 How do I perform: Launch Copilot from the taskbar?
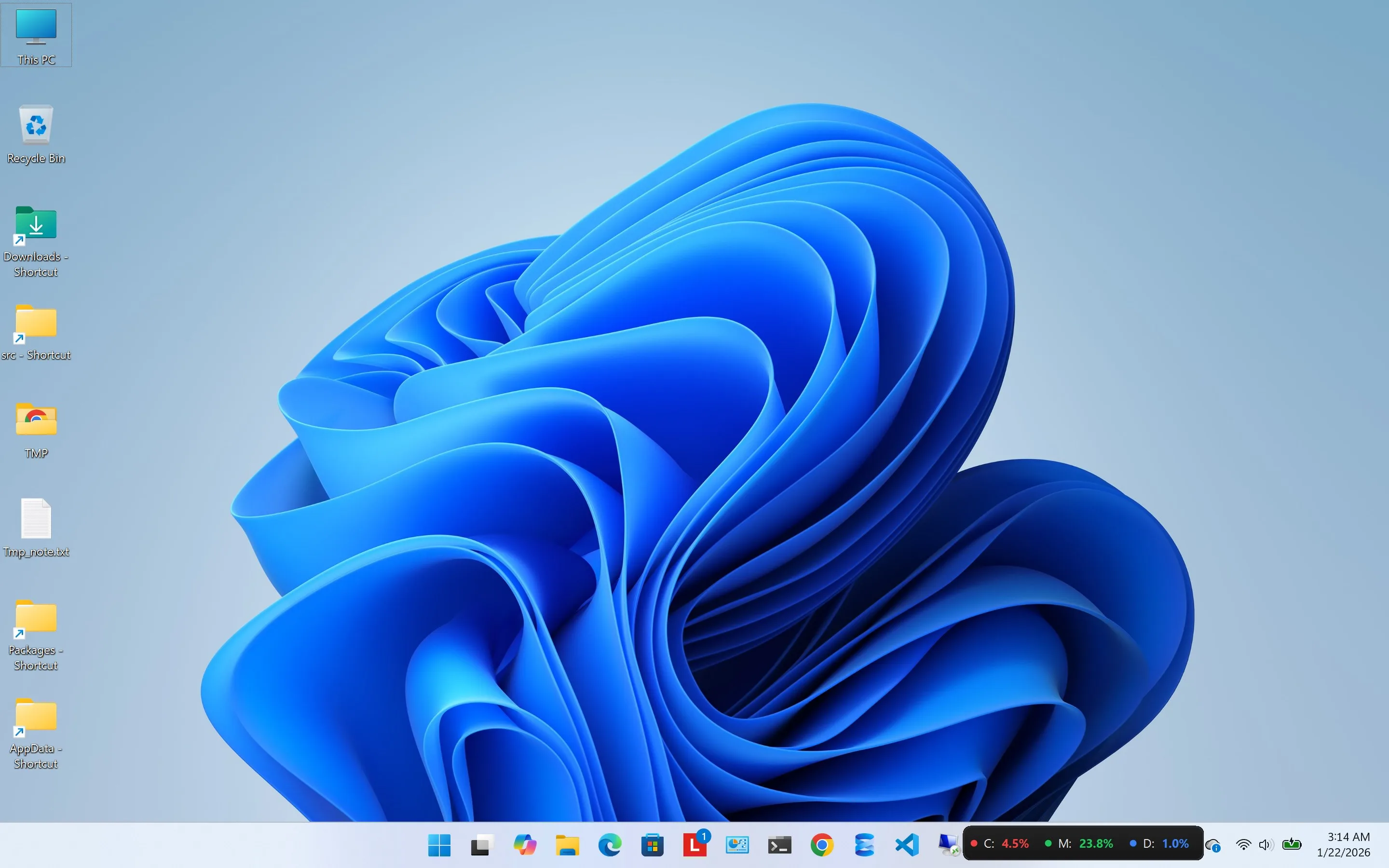coord(524,844)
